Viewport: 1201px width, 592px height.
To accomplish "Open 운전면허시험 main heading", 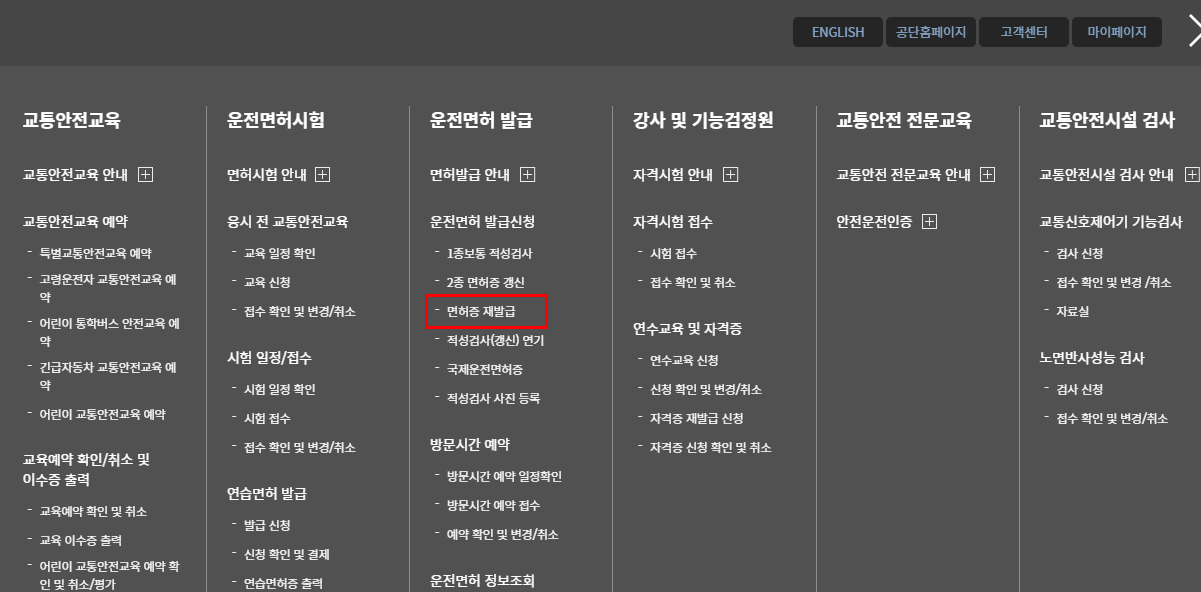I will pos(275,121).
